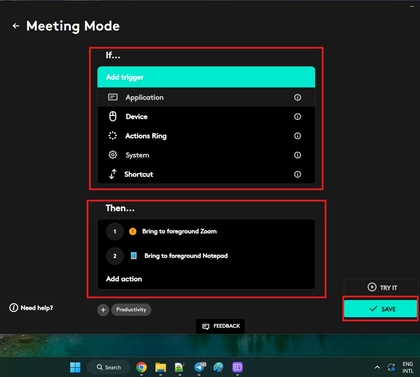Click the mouse Device icon

(x=113, y=116)
